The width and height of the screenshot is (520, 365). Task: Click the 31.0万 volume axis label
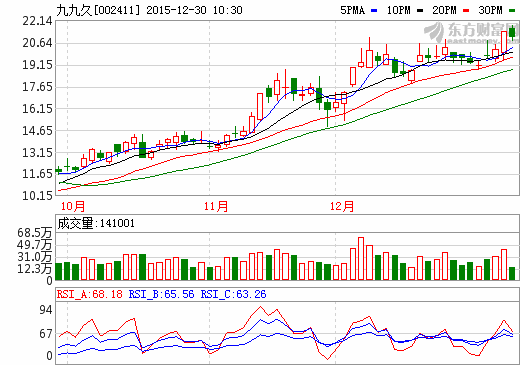[35, 257]
